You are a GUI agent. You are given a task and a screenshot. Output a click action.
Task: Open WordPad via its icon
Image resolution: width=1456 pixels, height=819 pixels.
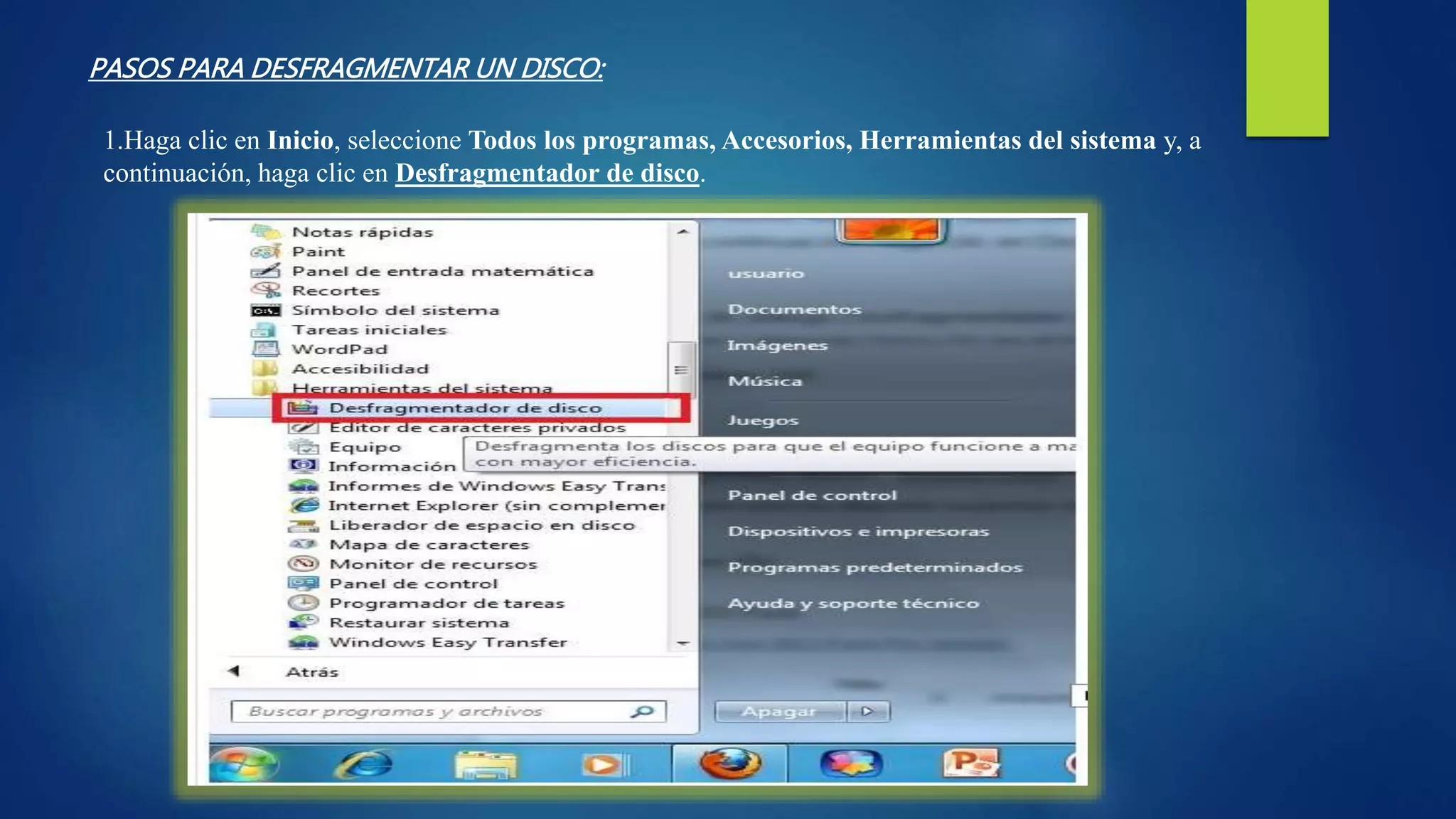[x=265, y=349]
